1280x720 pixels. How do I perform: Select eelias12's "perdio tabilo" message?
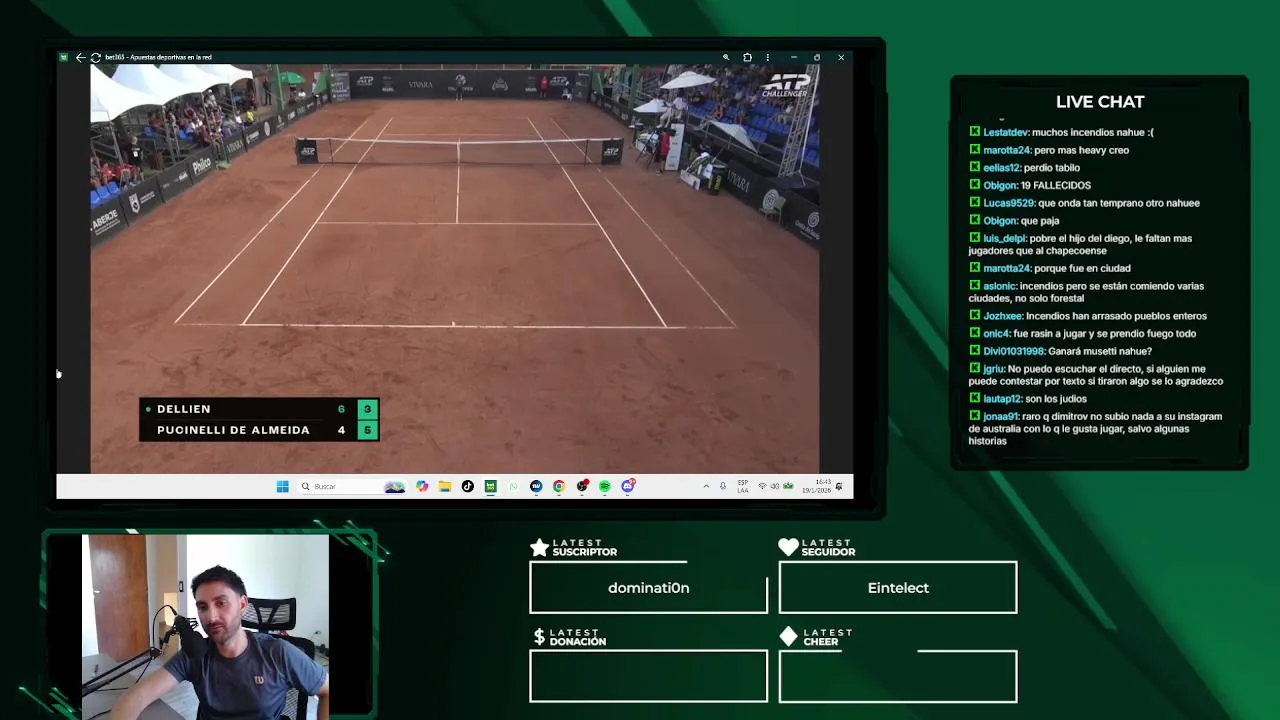[x=1024, y=167]
